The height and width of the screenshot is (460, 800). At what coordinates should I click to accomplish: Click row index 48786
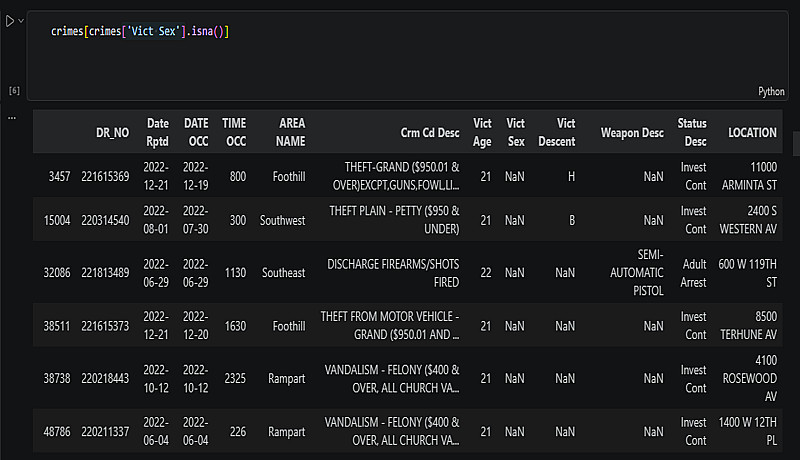coord(57,432)
